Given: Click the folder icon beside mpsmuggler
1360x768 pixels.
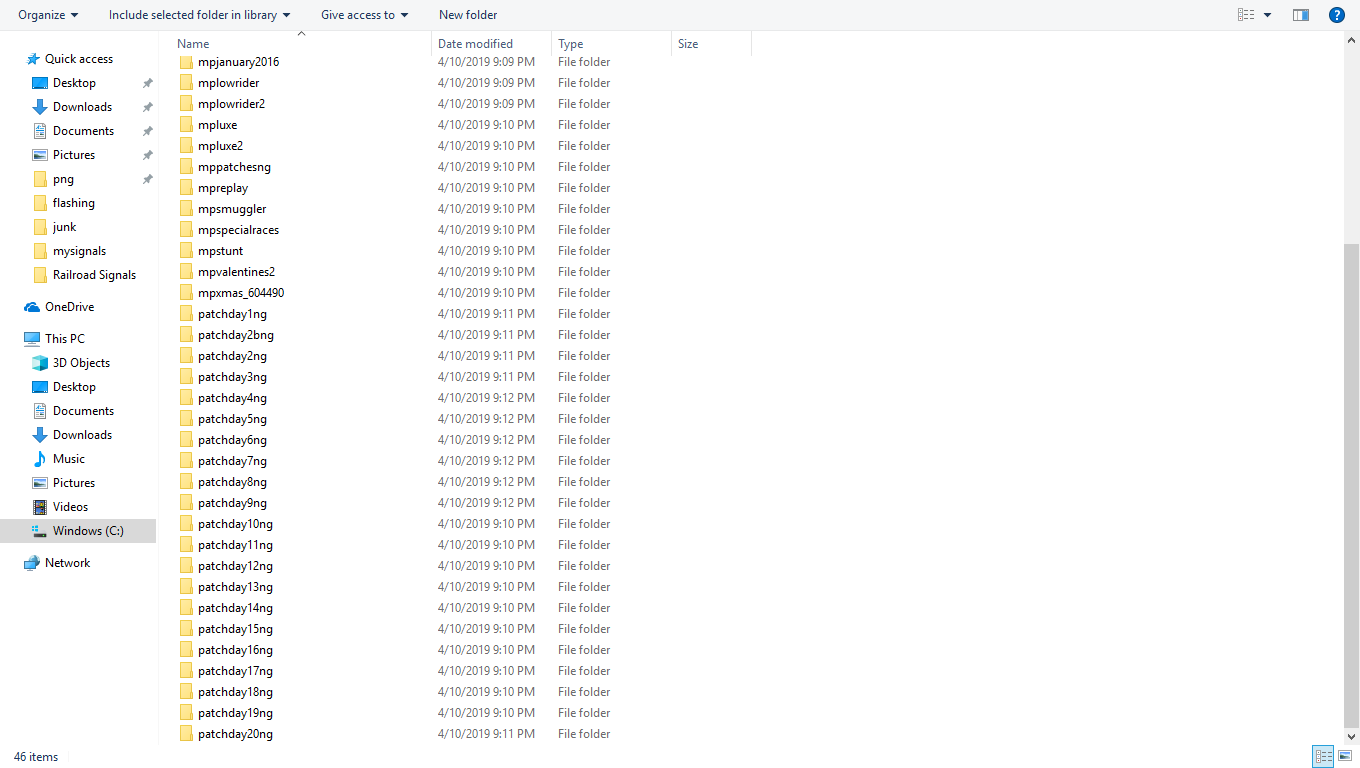Looking at the screenshot, I should tap(186, 209).
